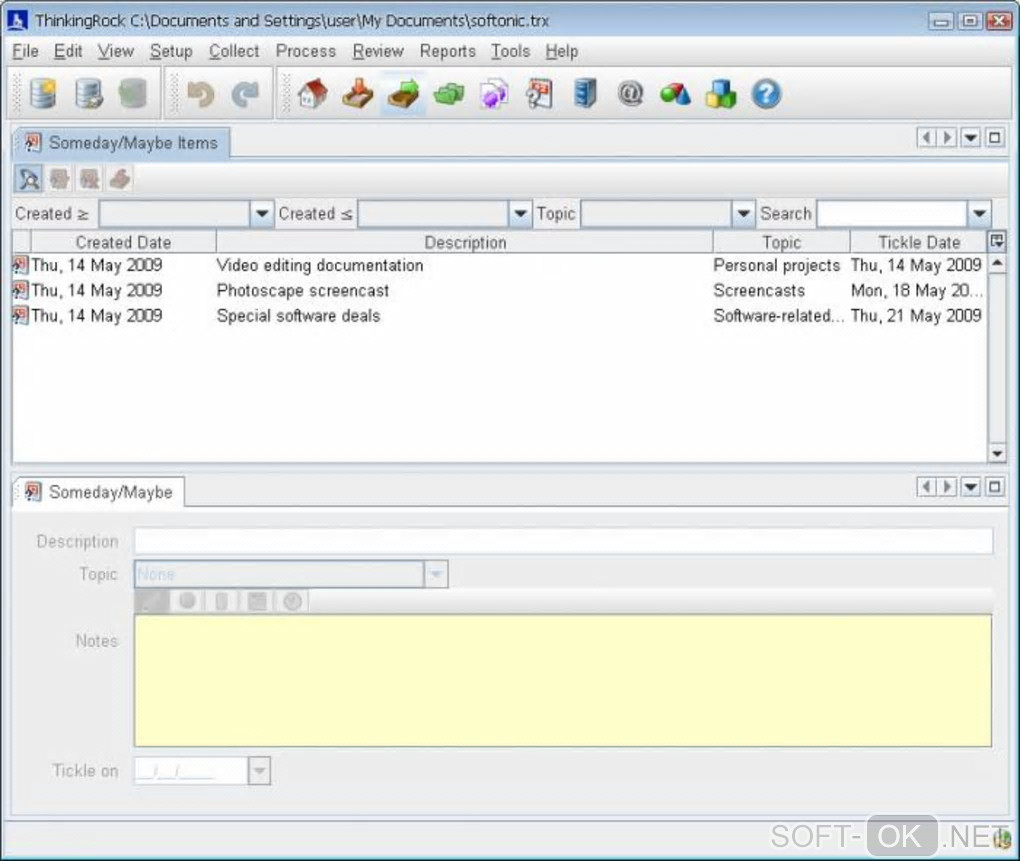
Task: Open the Collect menu
Action: pyautogui.click(x=234, y=51)
